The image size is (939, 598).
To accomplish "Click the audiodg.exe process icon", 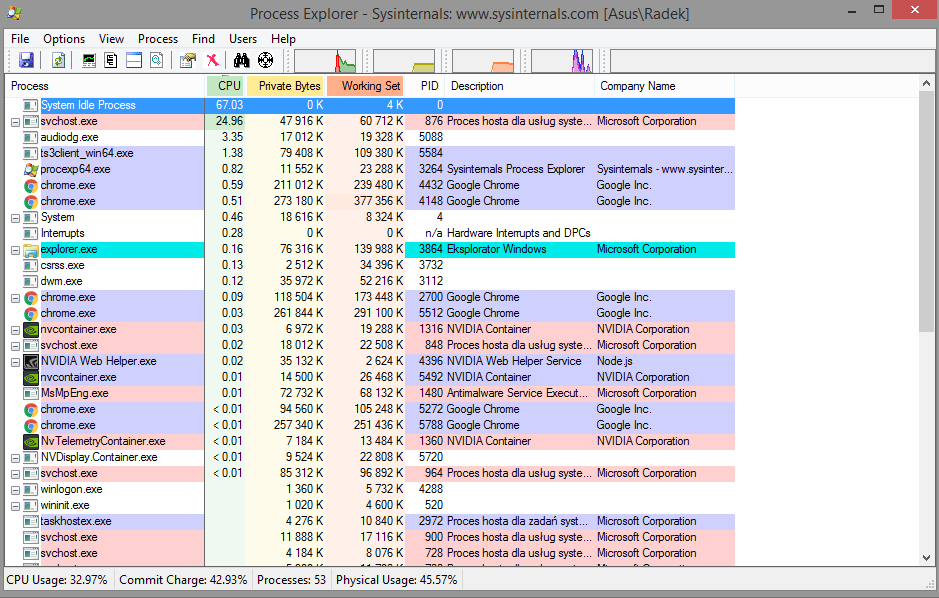I will [x=31, y=137].
